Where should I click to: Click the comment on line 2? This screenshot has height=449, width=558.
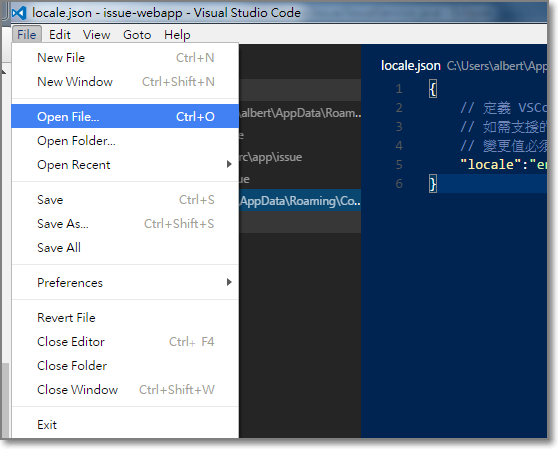pyautogui.click(x=504, y=107)
